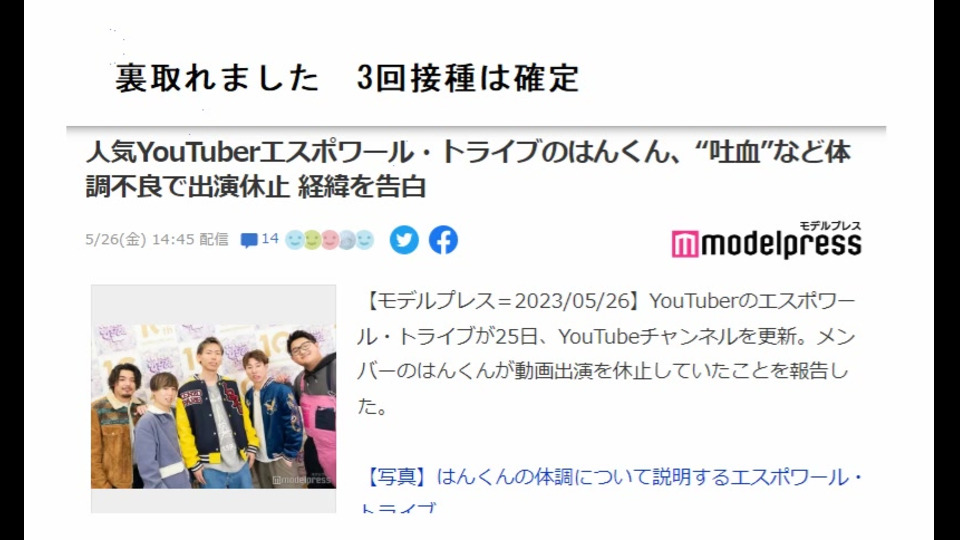The image size is (960, 540).
Task: Click the 5/26(金) 14:45 配信 timestamp
Action: tap(157, 239)
